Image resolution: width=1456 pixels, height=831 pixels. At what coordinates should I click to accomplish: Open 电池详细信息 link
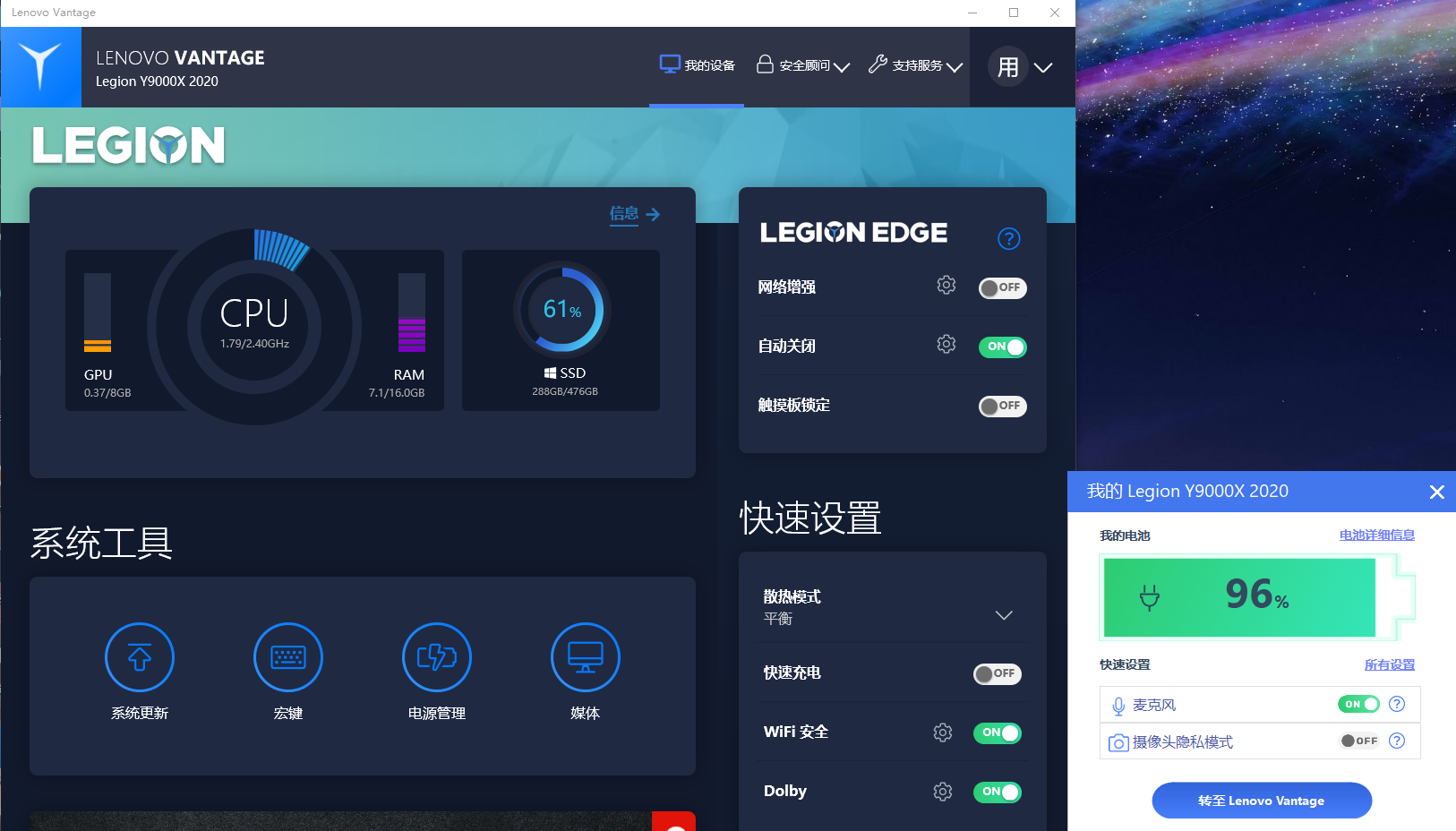(x=1377, y=535)
